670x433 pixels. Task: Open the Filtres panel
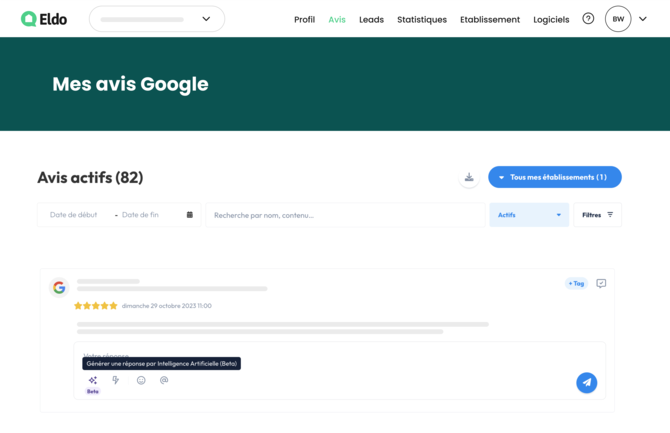click(x=597, y=215)
